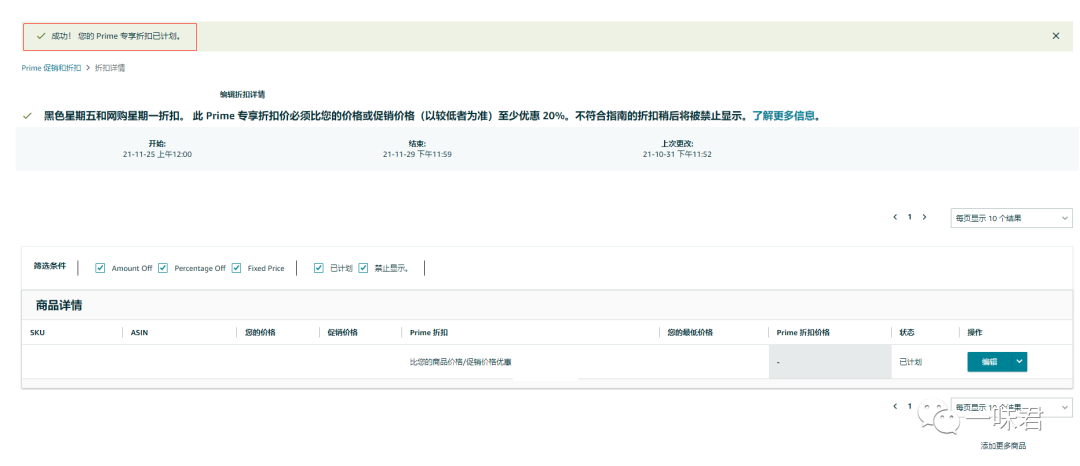Click the 筛选条件 label
Image resolution: width=1080 pixels, height=466 pixels.
[50, 266]
